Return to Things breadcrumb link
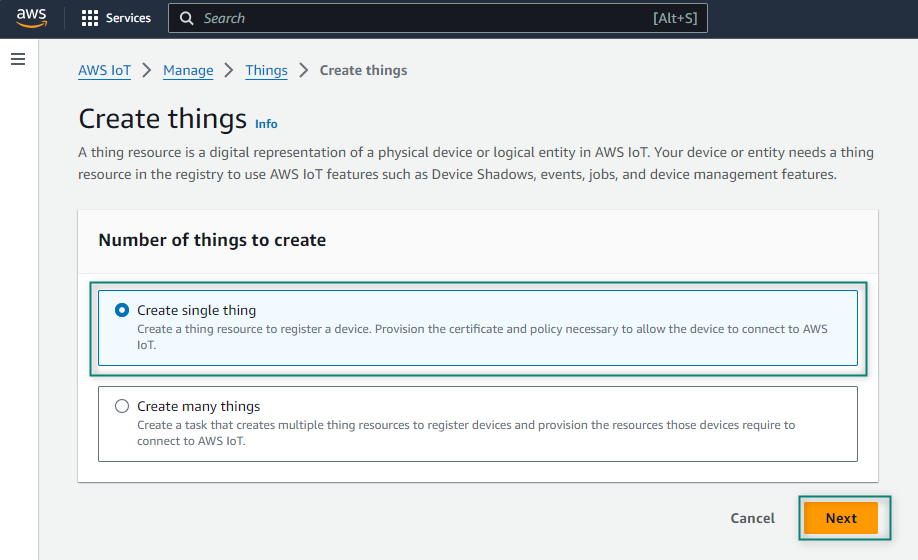The height and width of the screenshot is (560, 918). coord(266,70)
